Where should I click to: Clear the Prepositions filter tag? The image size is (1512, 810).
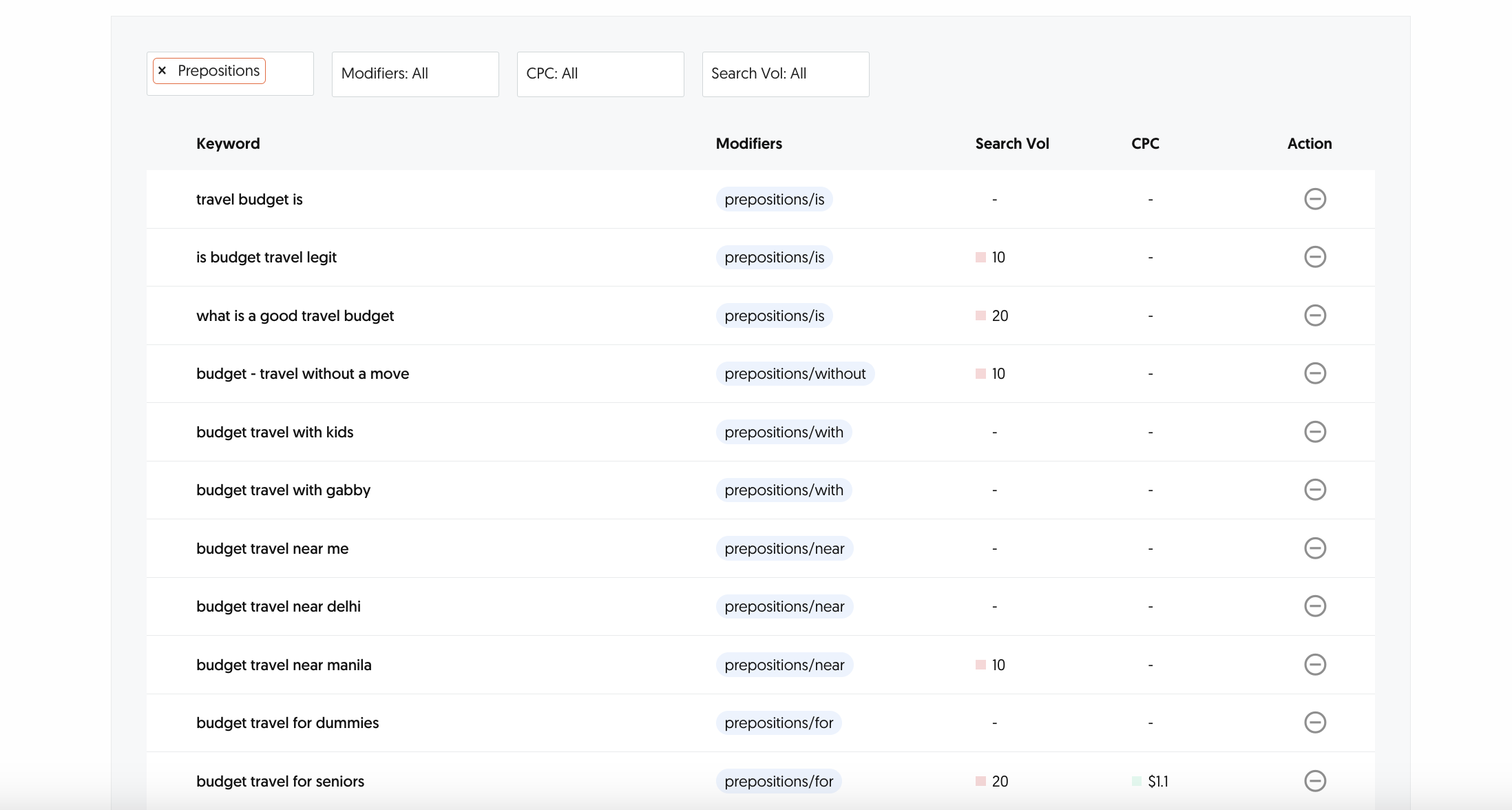coord(162,71)
